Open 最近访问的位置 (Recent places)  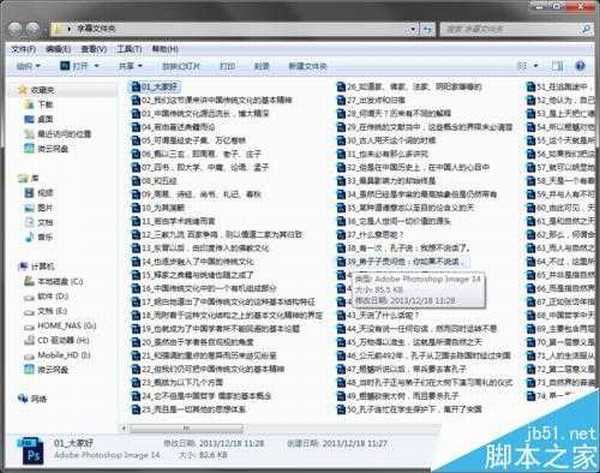coord(64,134)
